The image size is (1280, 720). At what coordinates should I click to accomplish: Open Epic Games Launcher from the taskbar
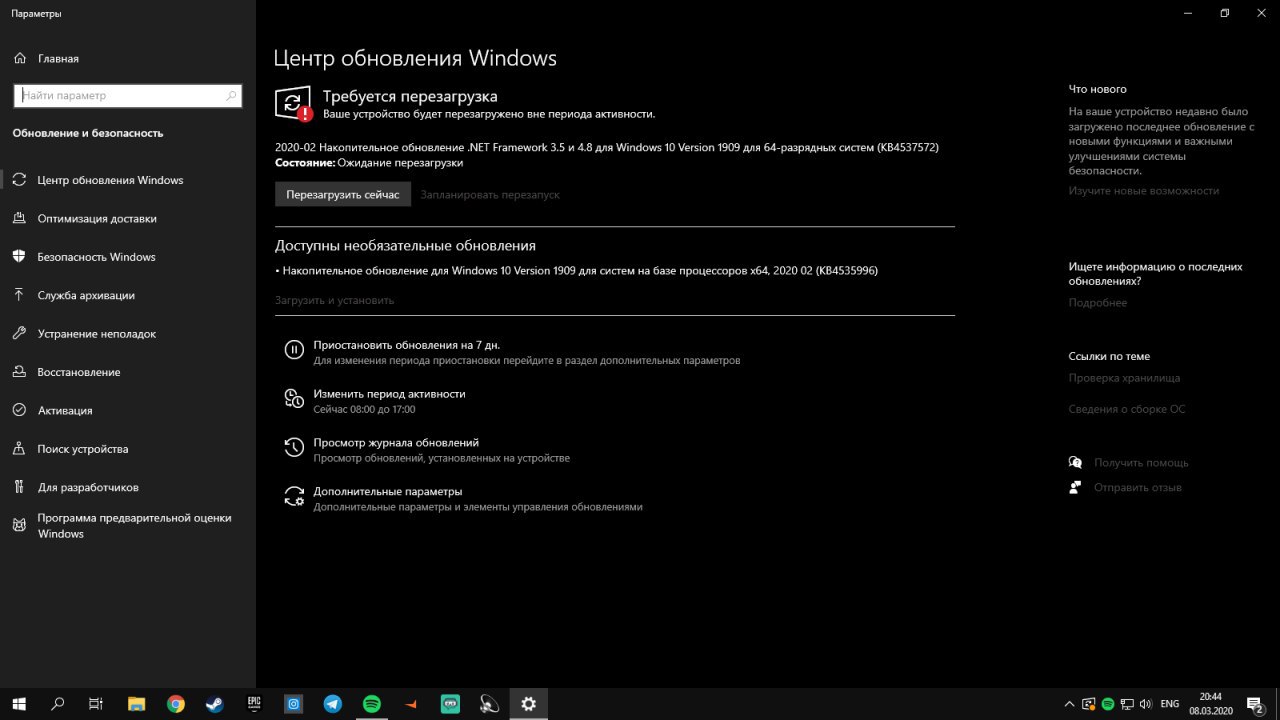[x=254, y=704]
